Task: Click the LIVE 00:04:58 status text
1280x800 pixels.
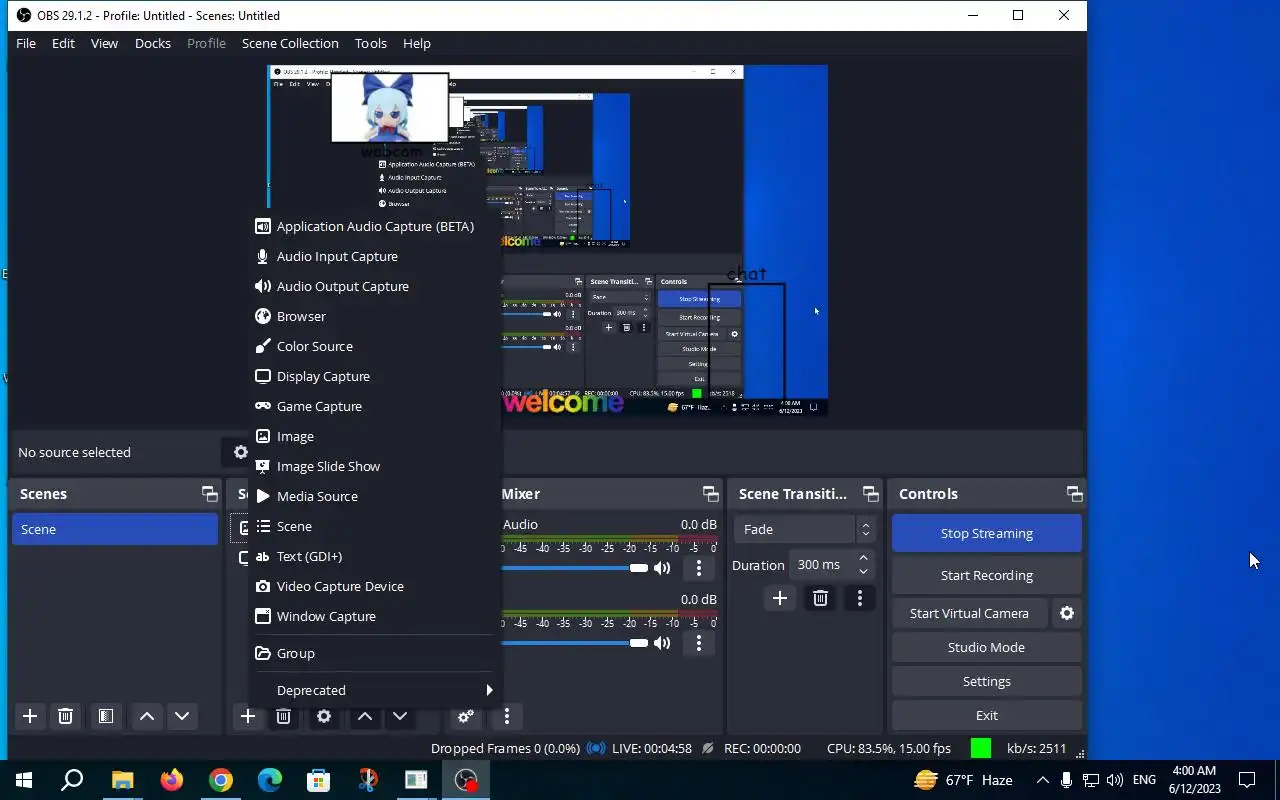Action: click(651, 748)
